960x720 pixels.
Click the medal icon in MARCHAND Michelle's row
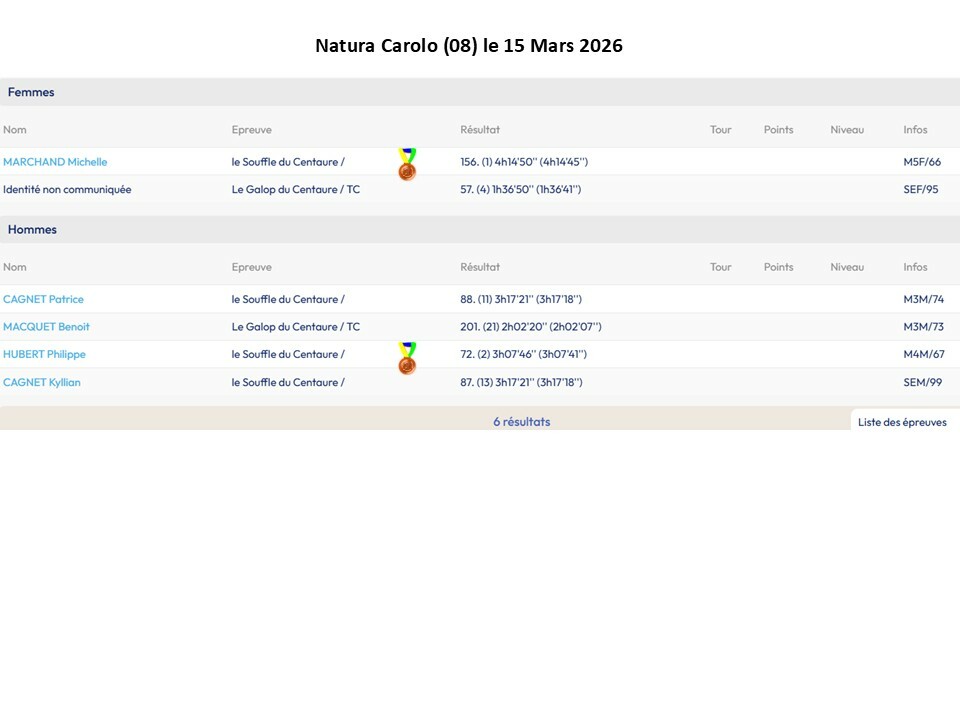[x=406, y=164]
